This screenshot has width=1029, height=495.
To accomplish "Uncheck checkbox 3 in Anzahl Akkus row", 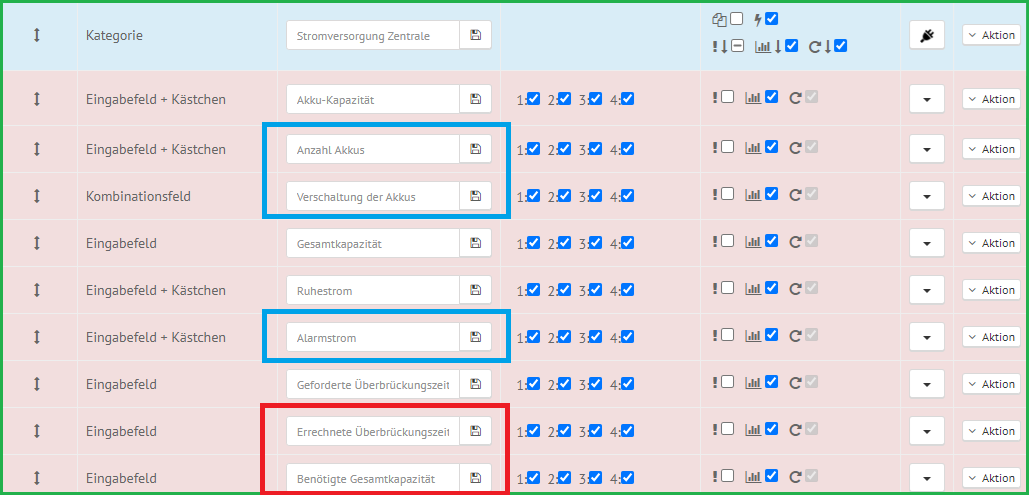I will point(595,148).
